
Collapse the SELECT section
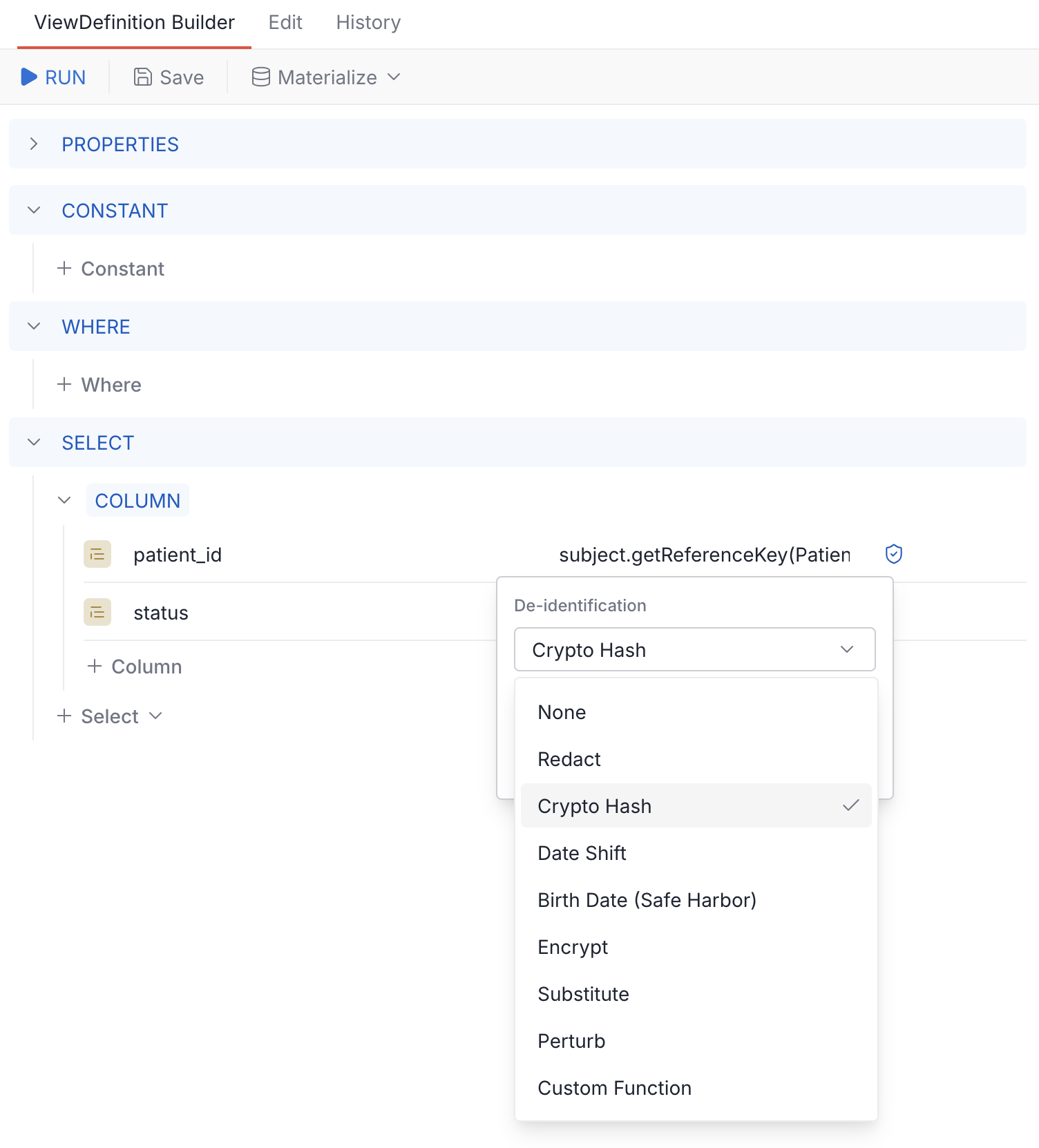[x=34, y=442]
